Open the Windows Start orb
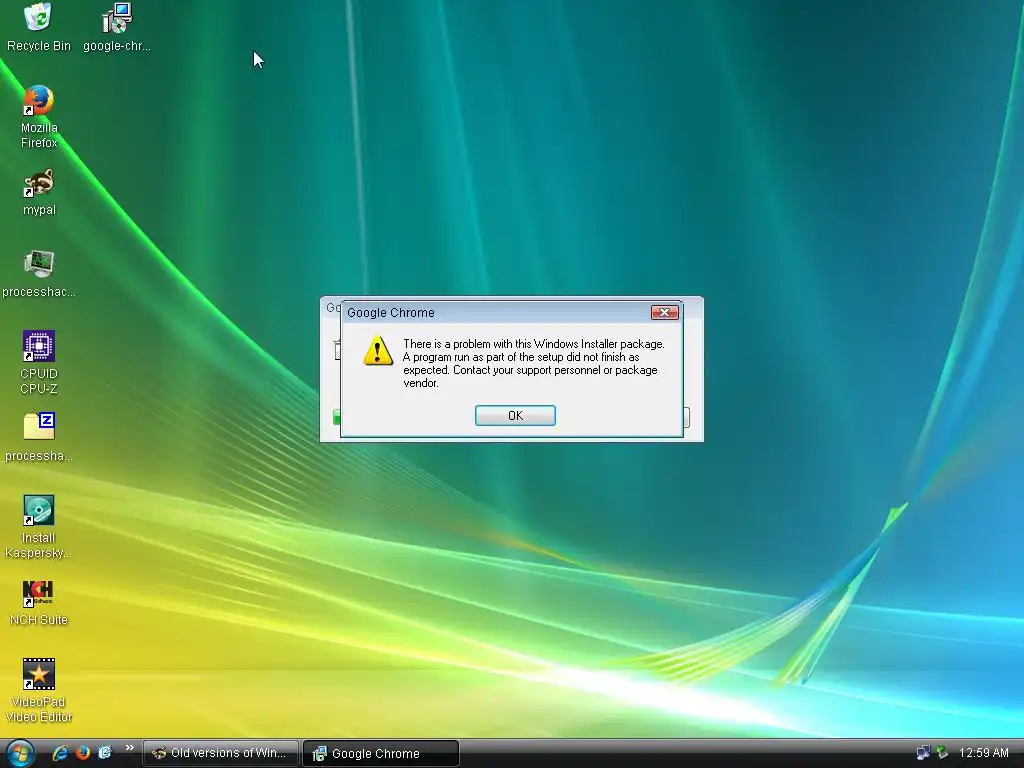The height and width of the screenshot is (768, 1024). [x=20, y=753]
